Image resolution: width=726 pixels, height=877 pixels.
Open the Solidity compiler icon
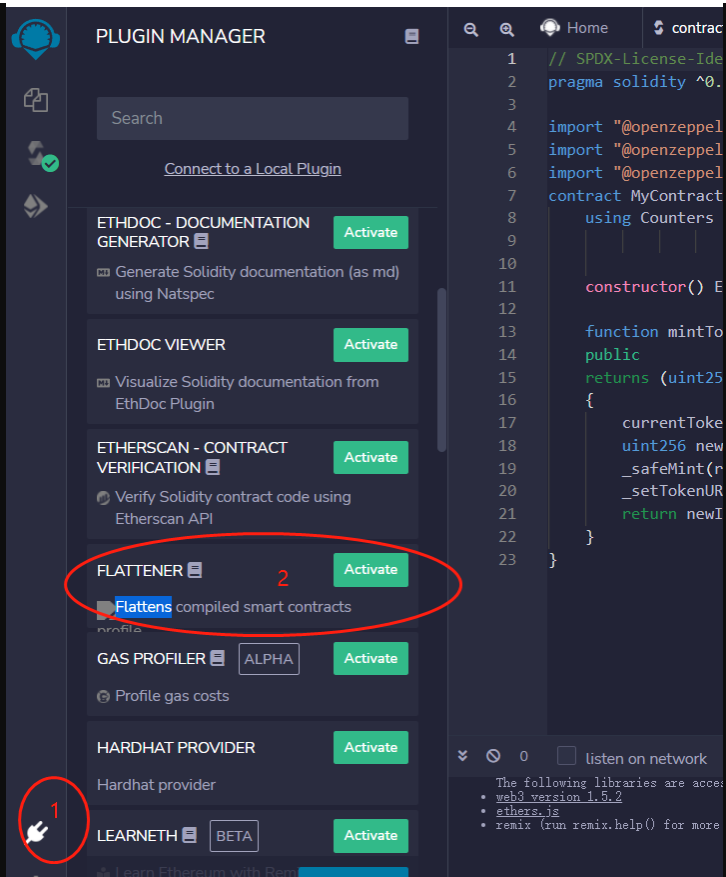pyautogui.click(x=41, y=155)
